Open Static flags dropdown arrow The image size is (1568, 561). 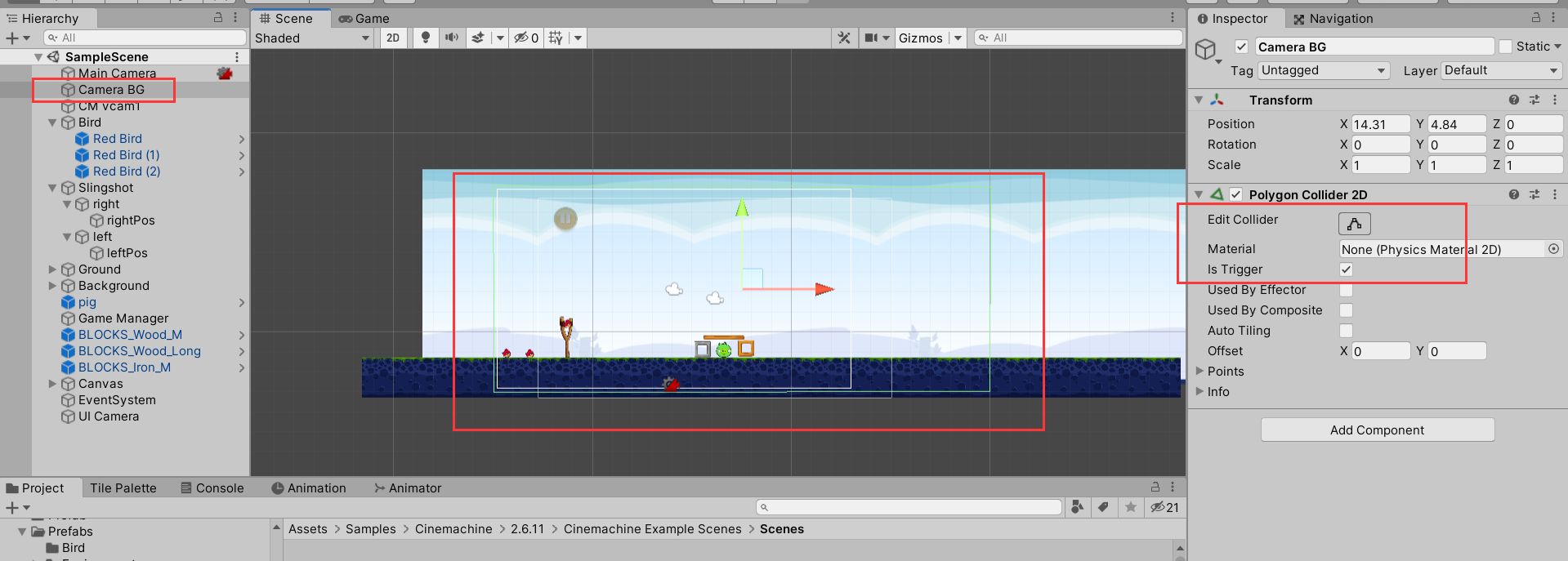(1557, 47)
